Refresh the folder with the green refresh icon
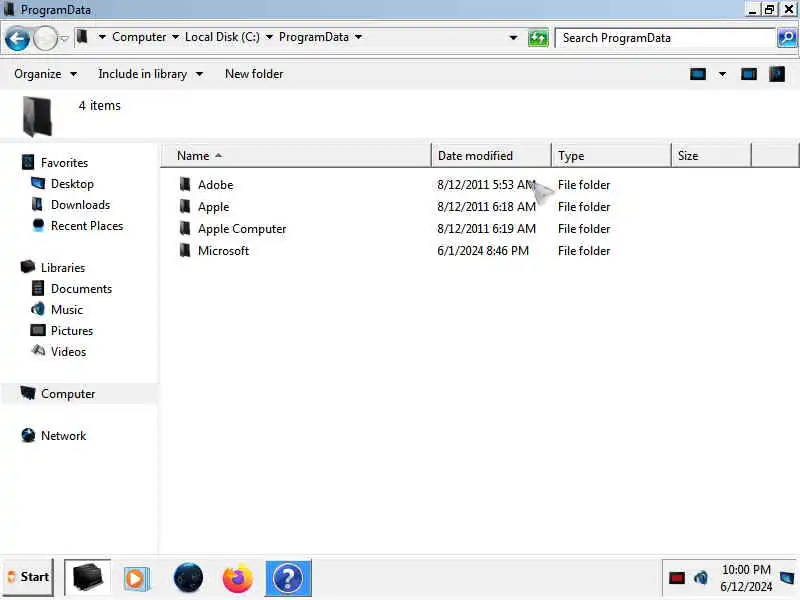The image size is (800, 600). [x=538, y=38]
